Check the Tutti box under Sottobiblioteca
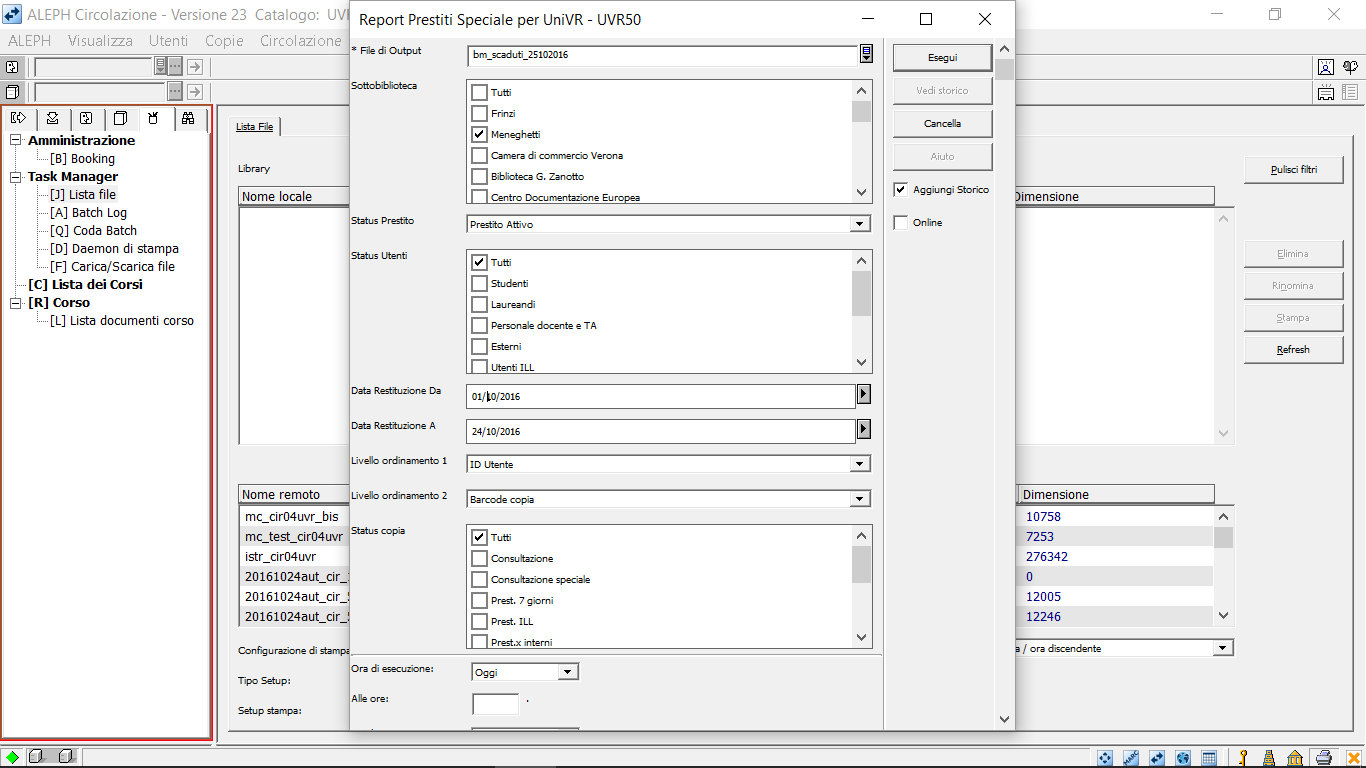1366x768 pixels. (479, 92)
